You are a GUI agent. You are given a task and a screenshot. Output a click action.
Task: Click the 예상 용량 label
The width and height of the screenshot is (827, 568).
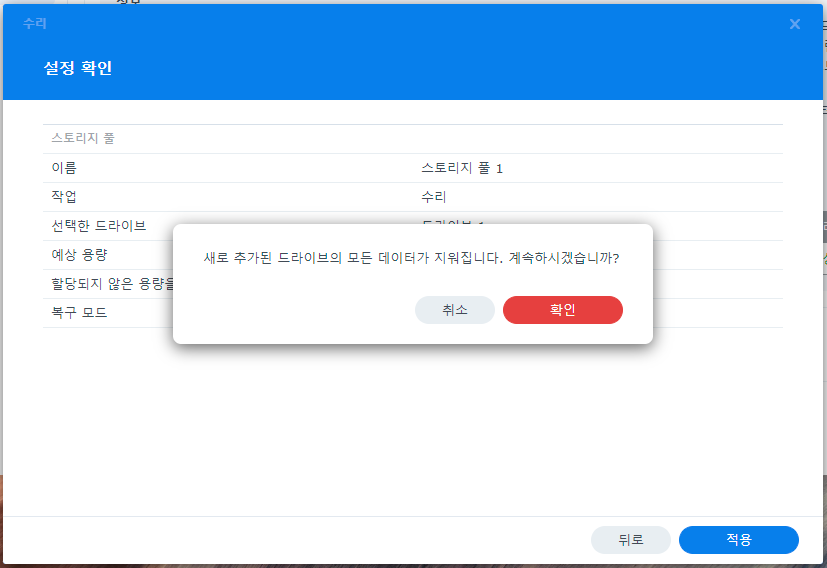(79, 255)
